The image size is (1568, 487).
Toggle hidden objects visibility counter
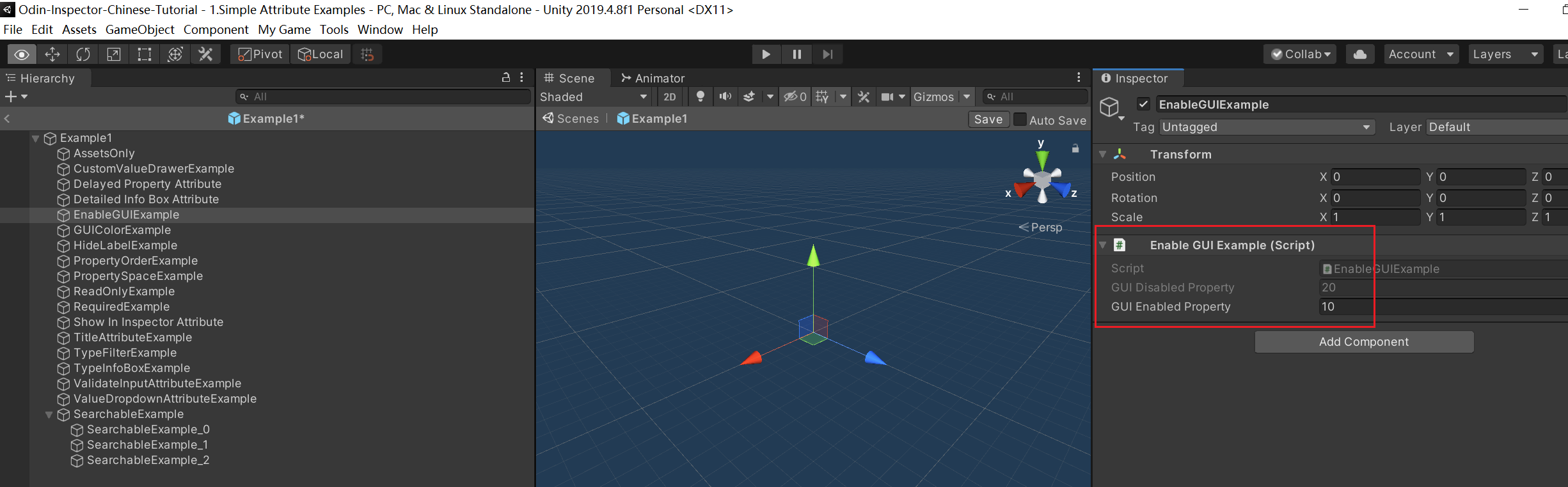[796, 97]
